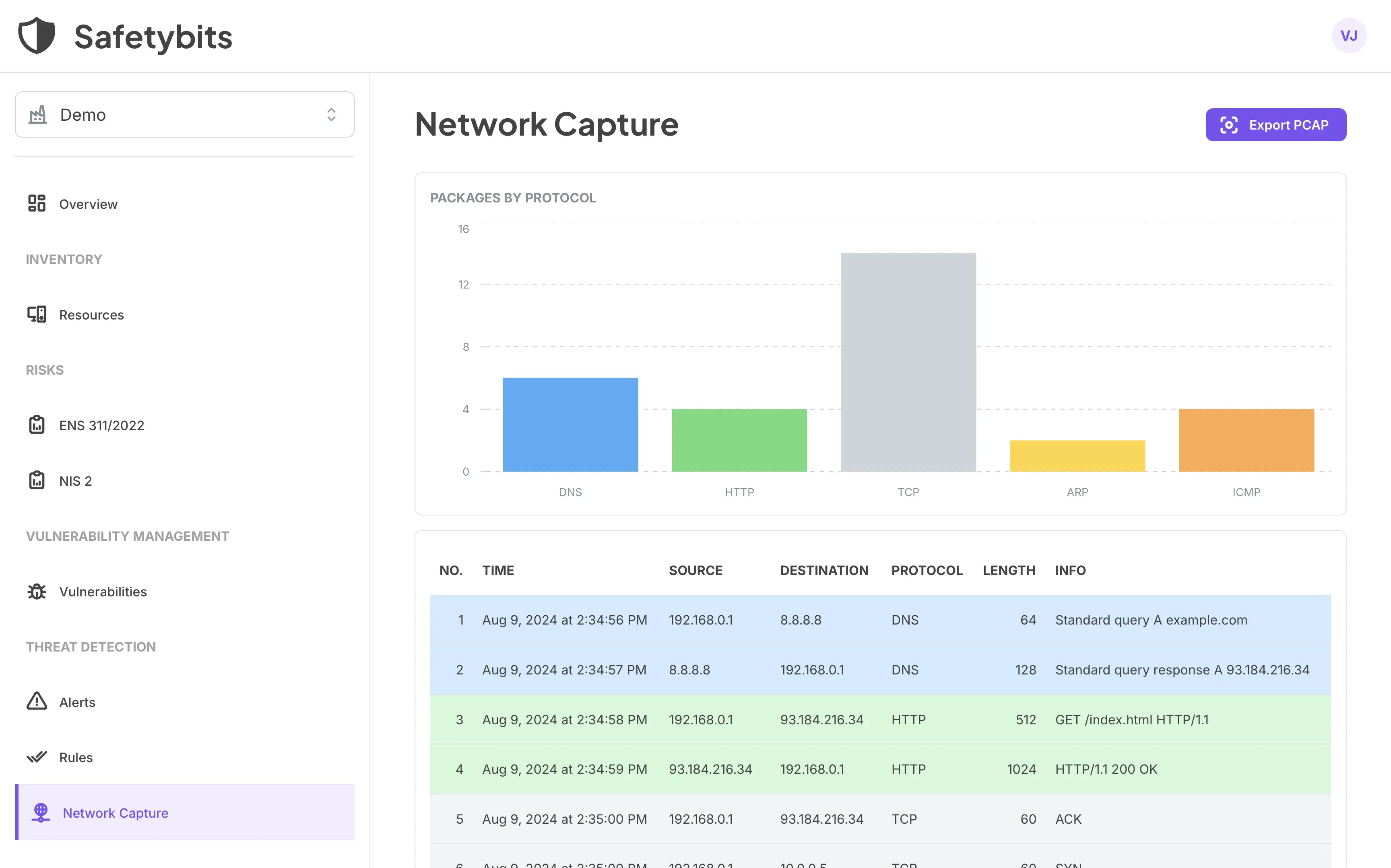
Task: Click the orange ICMP bar in chart
Action: pos(1247,440)
